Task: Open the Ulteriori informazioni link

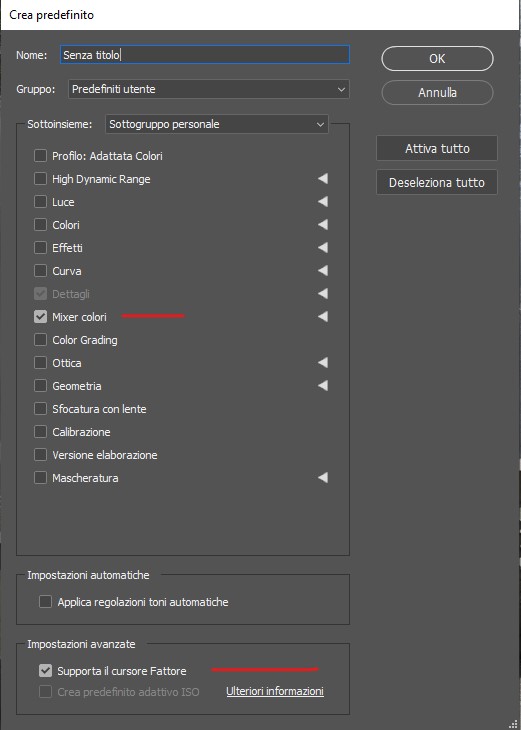Action: click(x=275, y=691)
